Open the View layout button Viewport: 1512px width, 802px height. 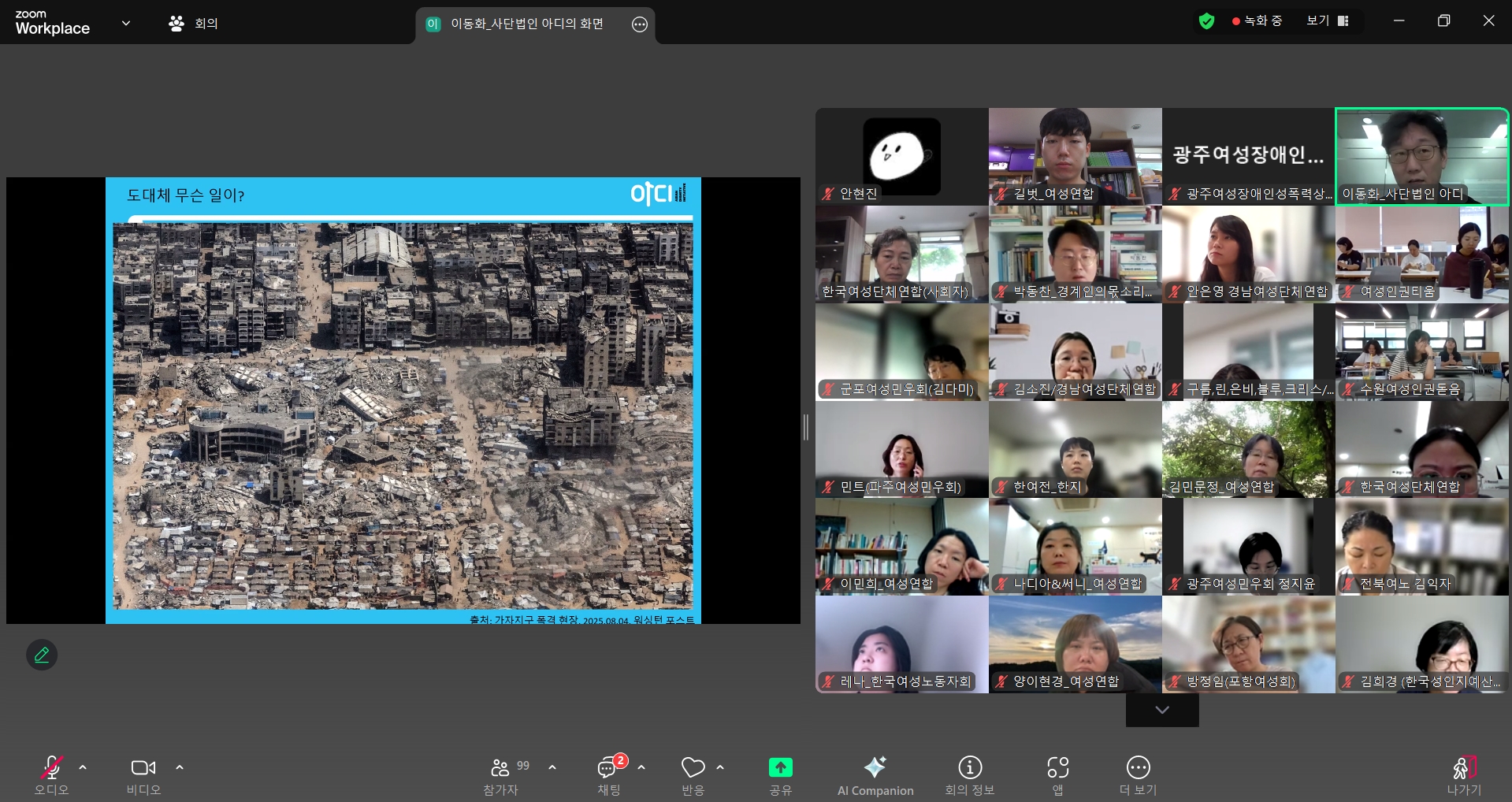click(x=1327, y=21)
